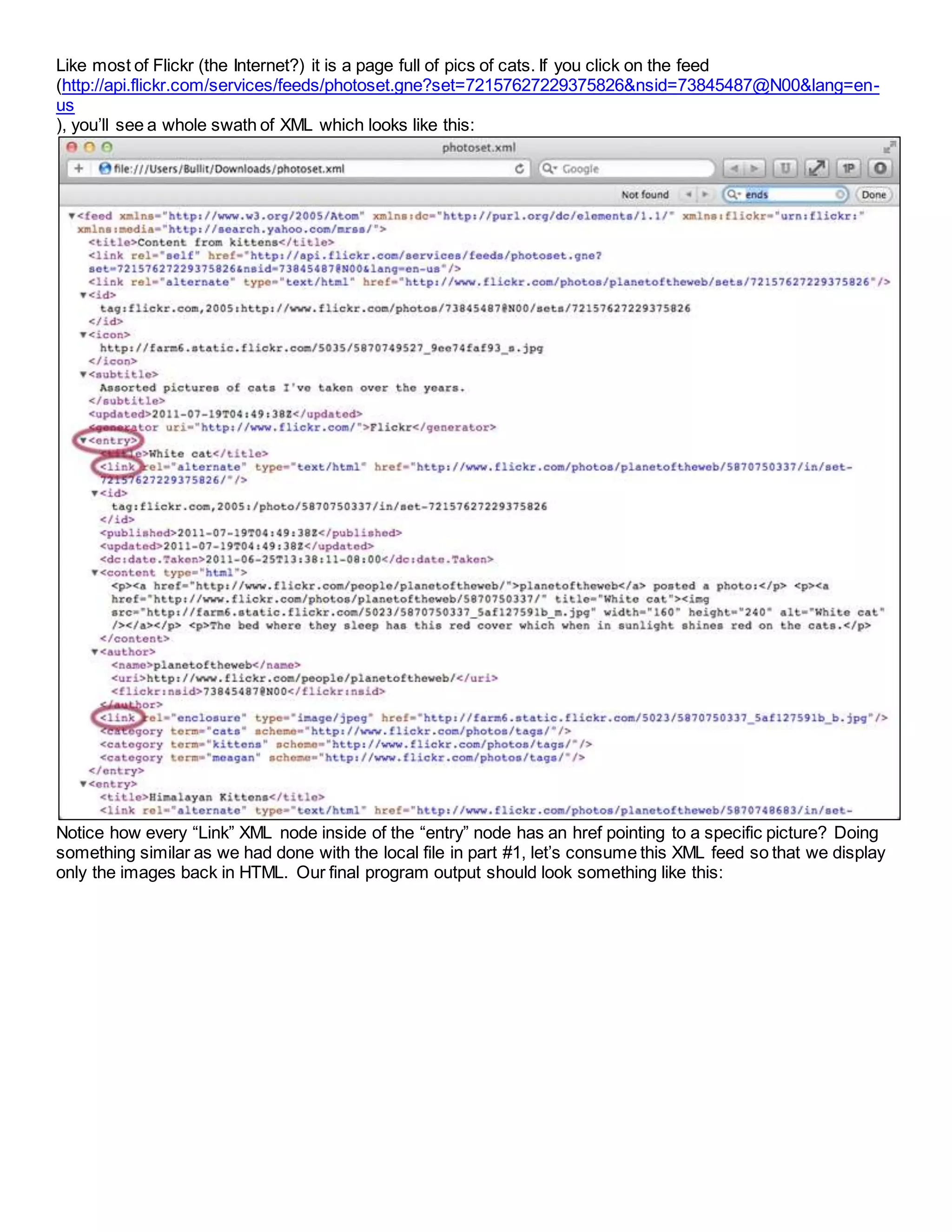Go forward with toolbar forward arrow

pyautogui.click(x=754, y=169)
